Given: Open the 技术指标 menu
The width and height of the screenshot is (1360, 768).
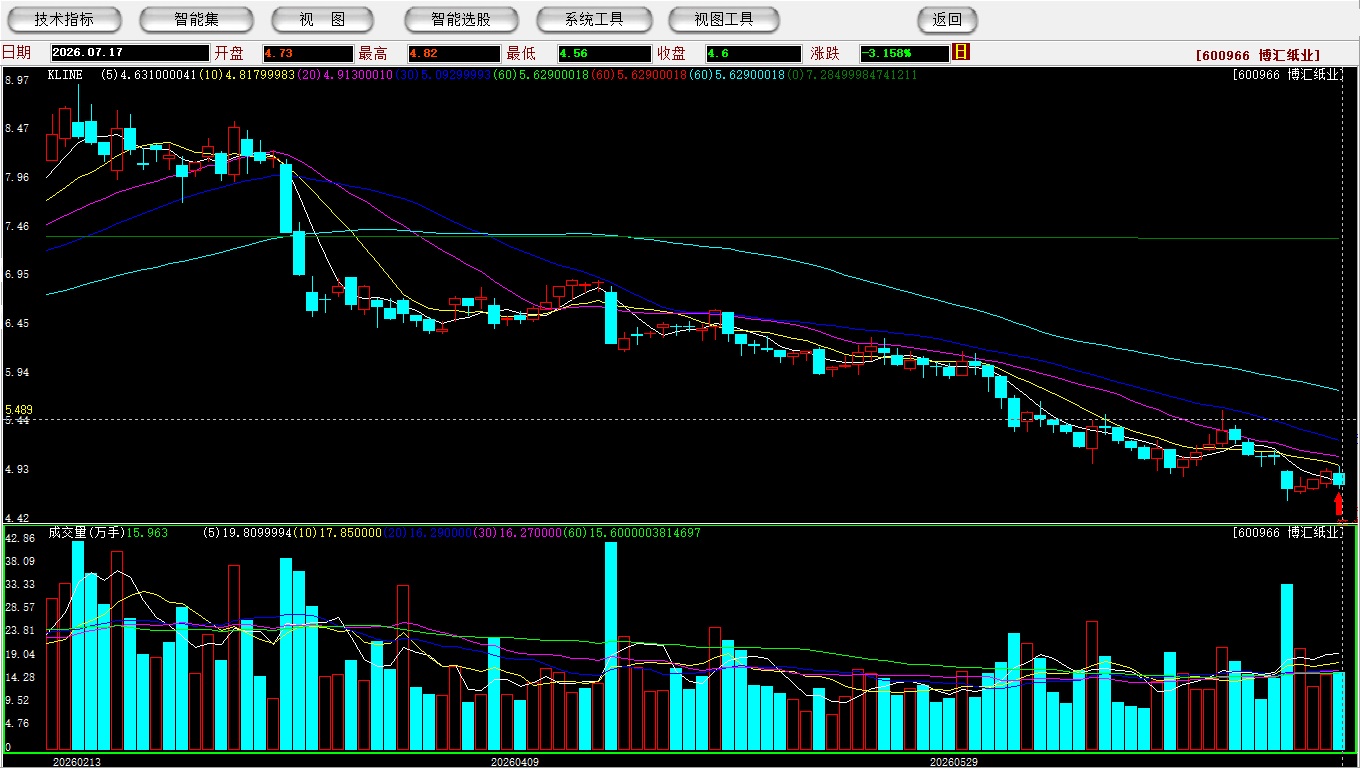Looking at the screenshot, I should (64, 19).
